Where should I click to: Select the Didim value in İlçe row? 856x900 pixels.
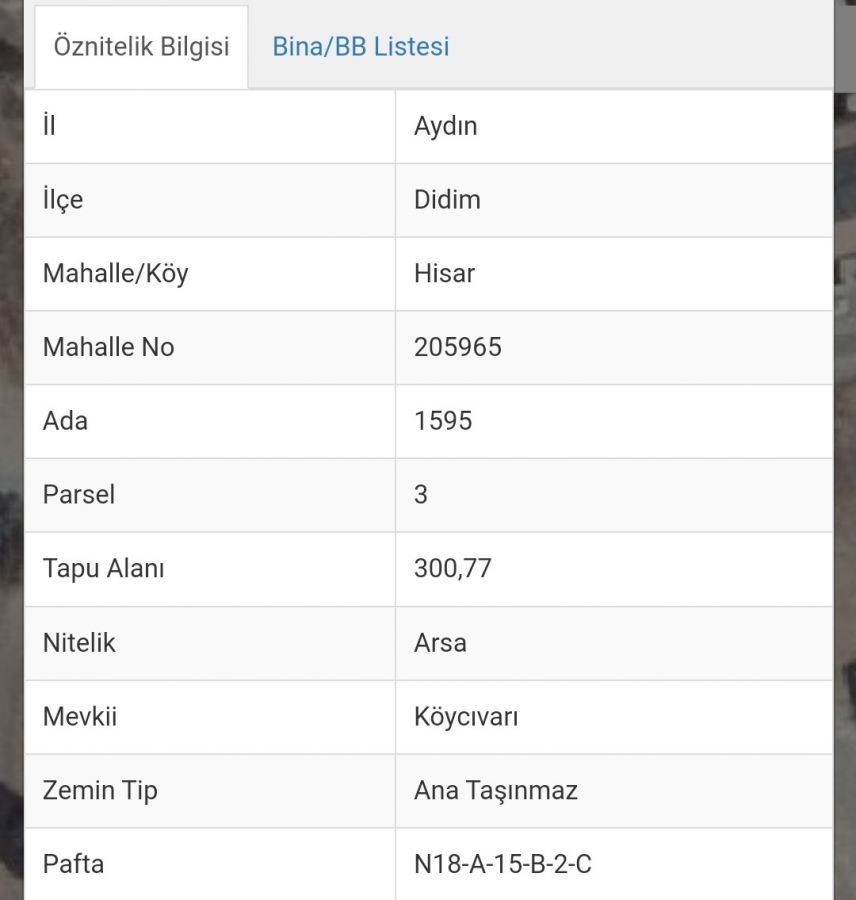coord(447,200)
